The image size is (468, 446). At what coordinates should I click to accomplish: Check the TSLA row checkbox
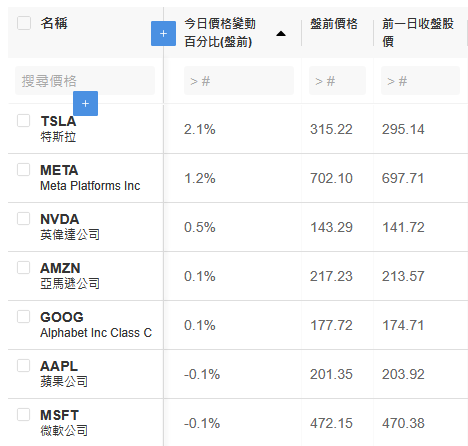tap(23, 120)
